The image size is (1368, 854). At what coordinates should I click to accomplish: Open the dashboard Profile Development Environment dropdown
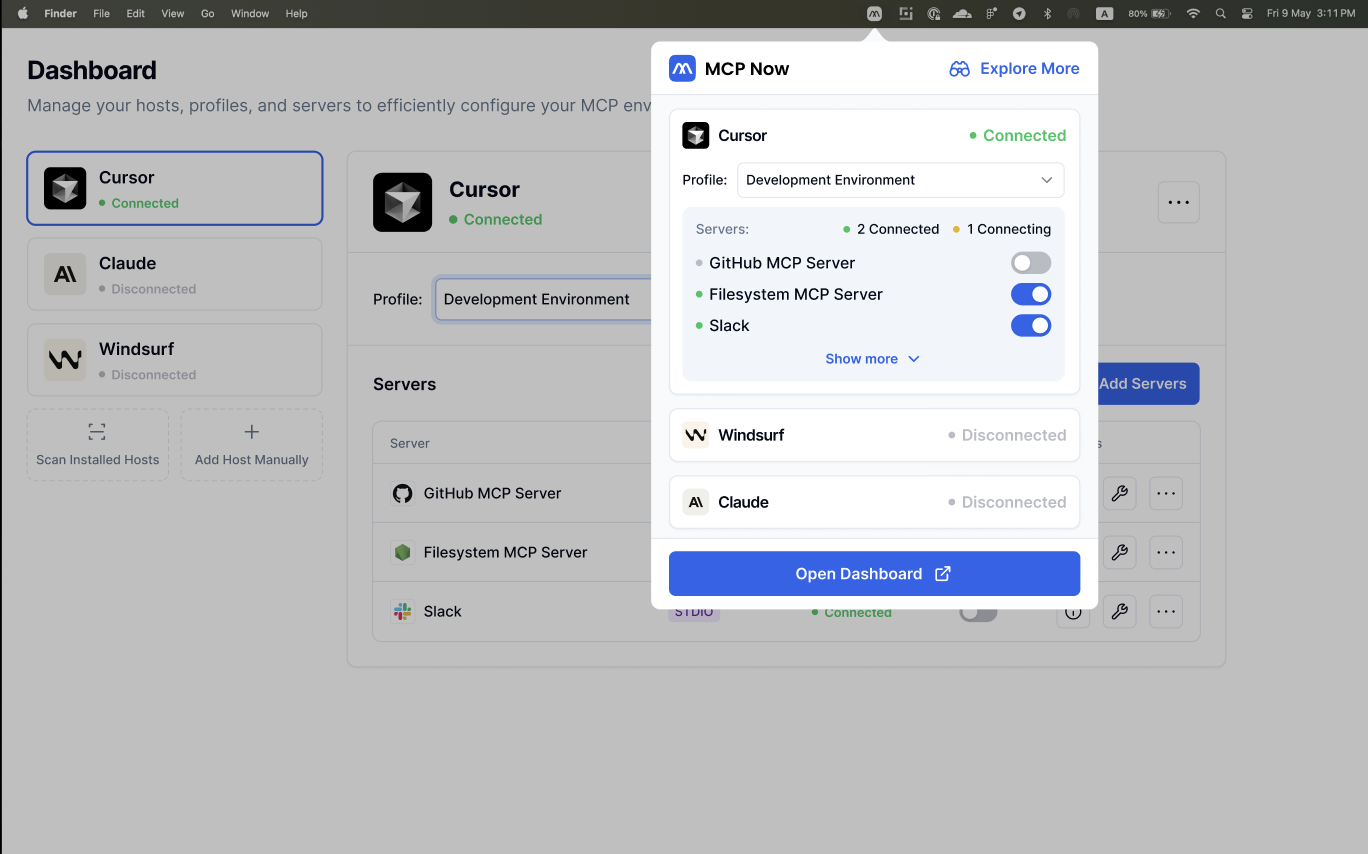click(542, 299)
